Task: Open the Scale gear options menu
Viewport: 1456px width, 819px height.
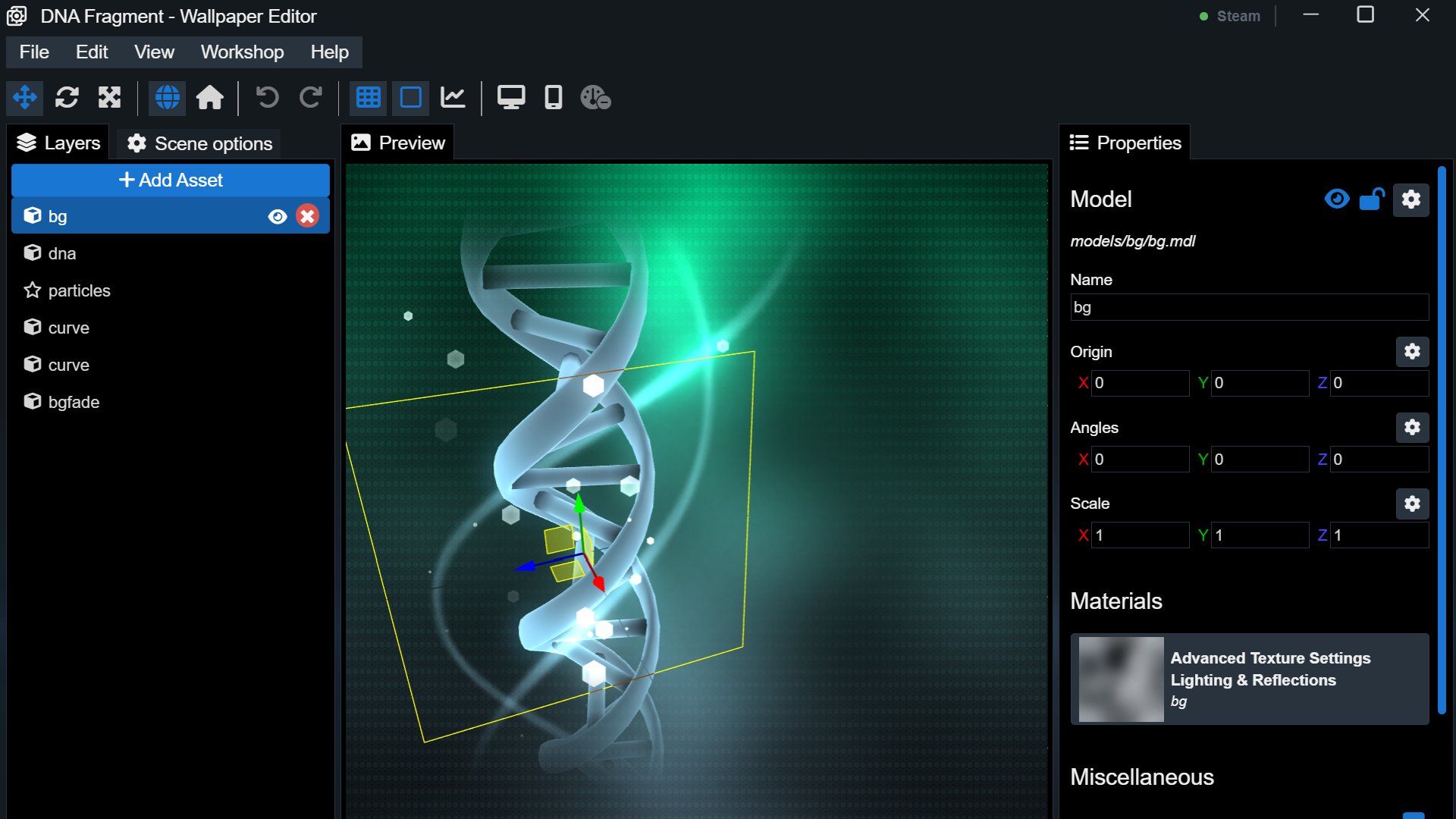Action: pyautogui.click(x=1412, y=504)
